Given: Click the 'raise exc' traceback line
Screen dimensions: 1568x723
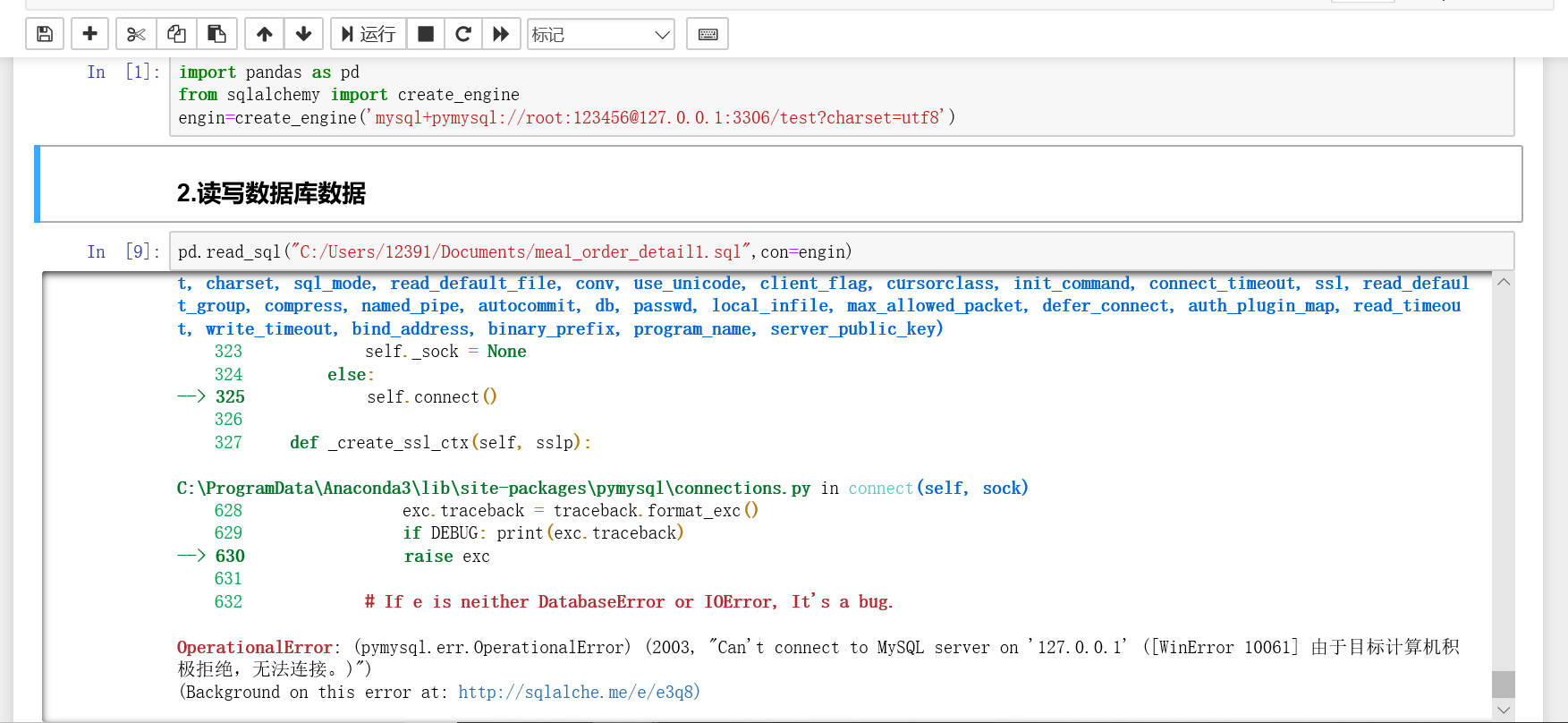Looking at the screenshot, I should click(x=446, y=556).
